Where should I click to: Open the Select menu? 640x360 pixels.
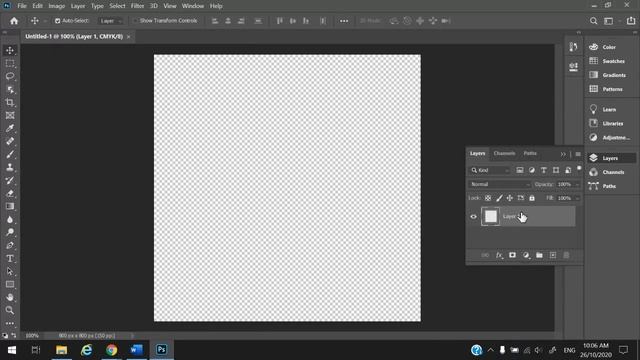pyautogui.click(x=117, y=6)
